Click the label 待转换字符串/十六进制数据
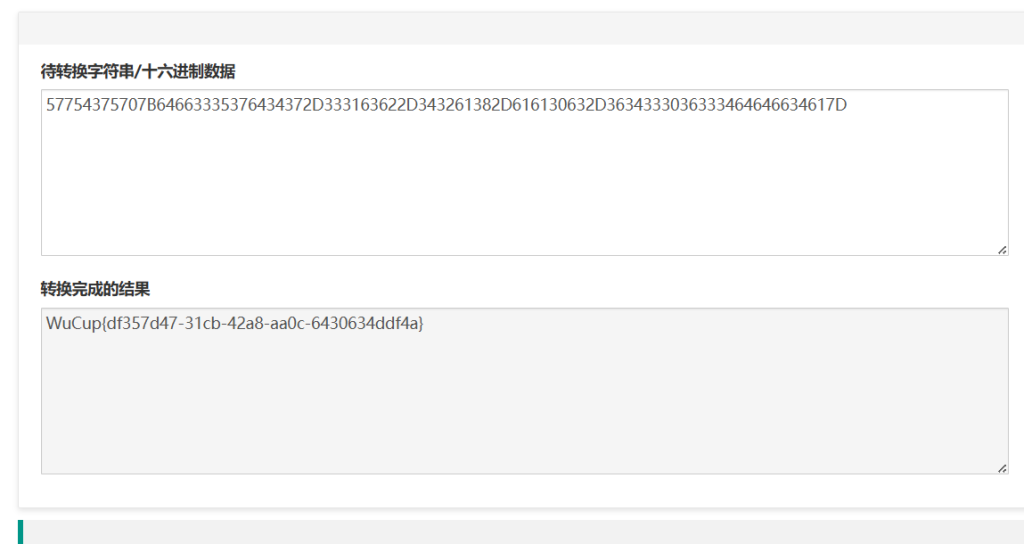The width and height of the screenshot is (1024, 544). coord(138,71)
